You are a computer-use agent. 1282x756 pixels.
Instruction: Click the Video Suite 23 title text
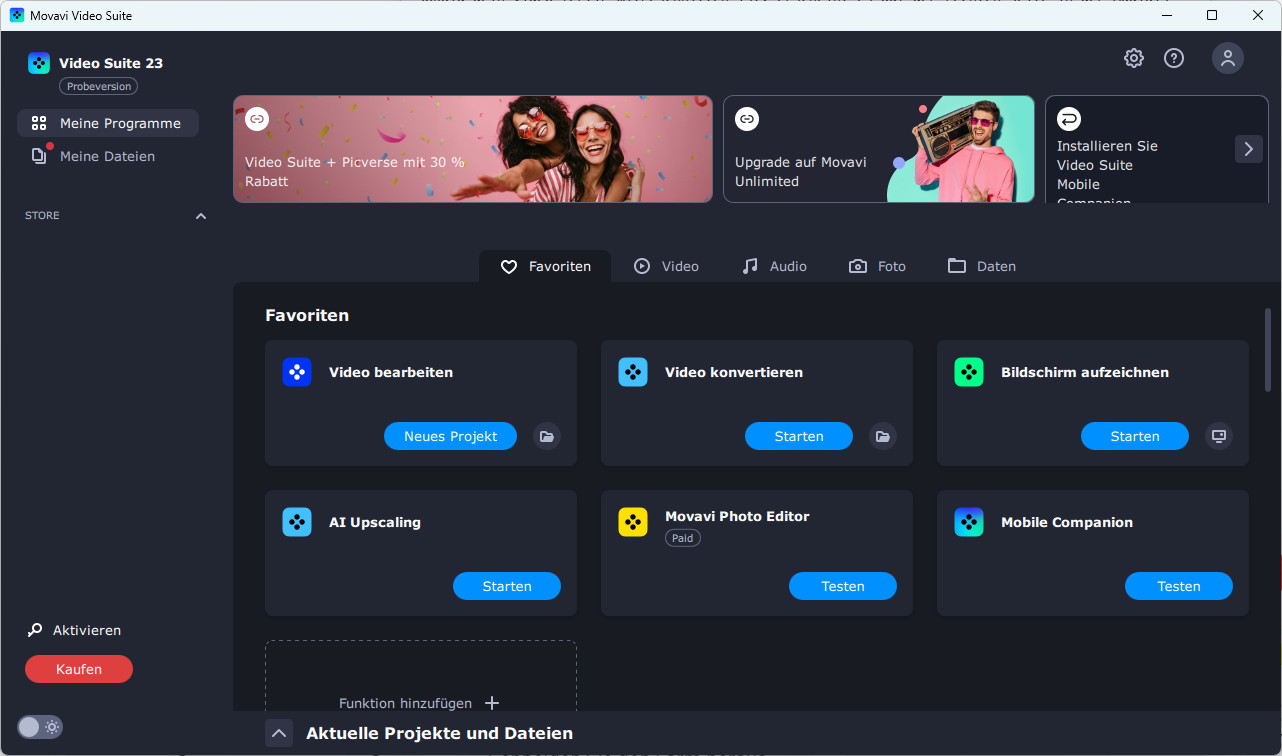coord(111,63)
